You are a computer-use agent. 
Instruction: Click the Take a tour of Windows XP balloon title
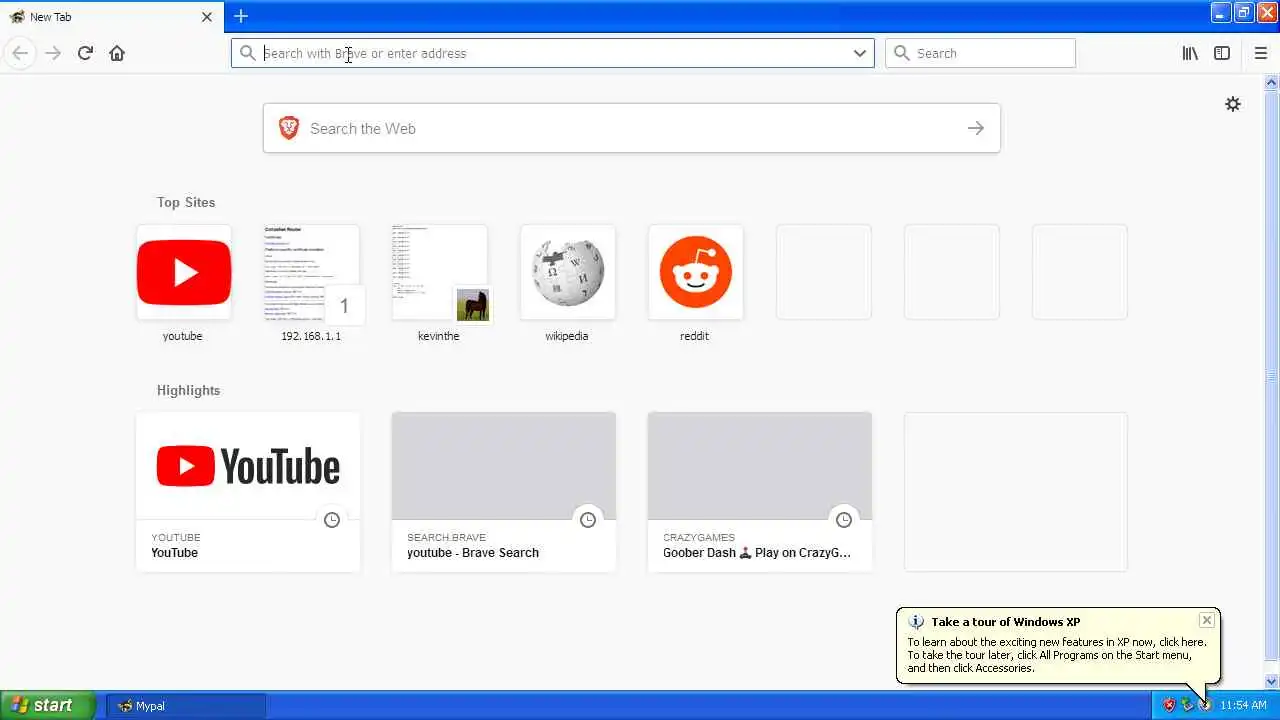(x=1006, y=622)
